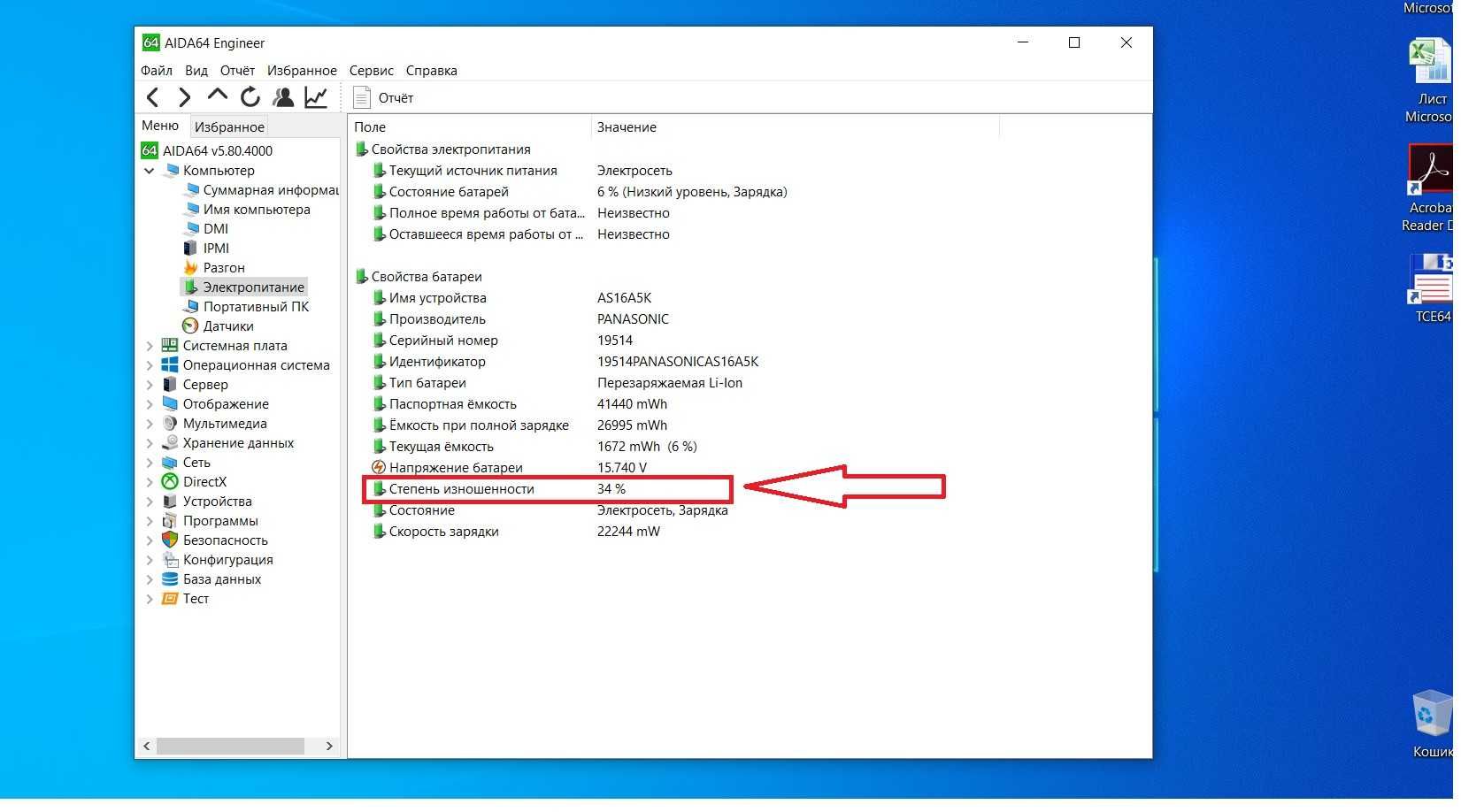Click the Windows logo Операционная система icon
This screenshot has width=1461, height=812.
(x=170, y=365)
